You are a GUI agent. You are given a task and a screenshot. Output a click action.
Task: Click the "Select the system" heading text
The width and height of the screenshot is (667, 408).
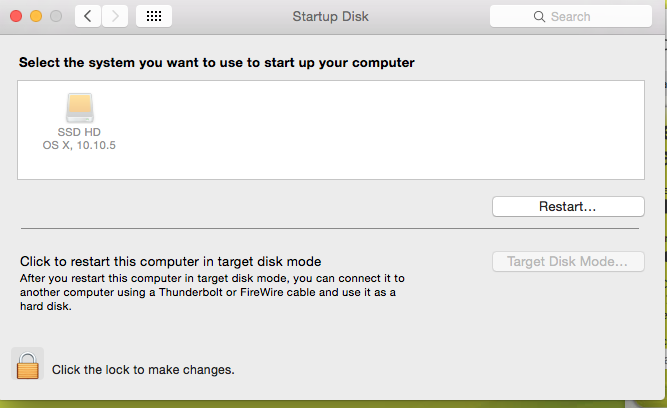pos(217,63)
